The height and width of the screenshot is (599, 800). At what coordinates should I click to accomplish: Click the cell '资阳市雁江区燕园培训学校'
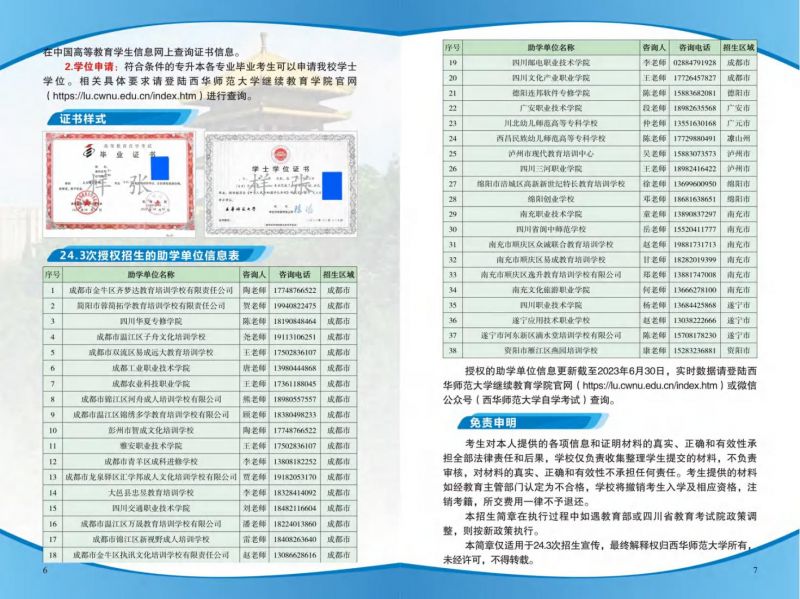click(x=551, y=351)
